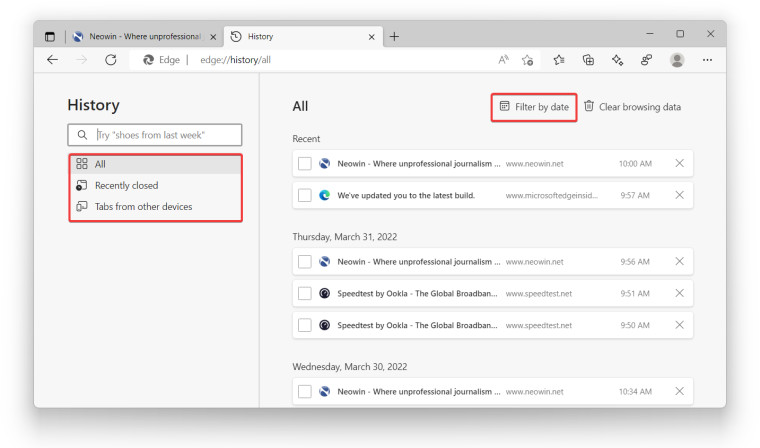The width and height of the screenshot is (760, 448).
Task: Click the search magnifier icon in History
Action: point(82,135)
